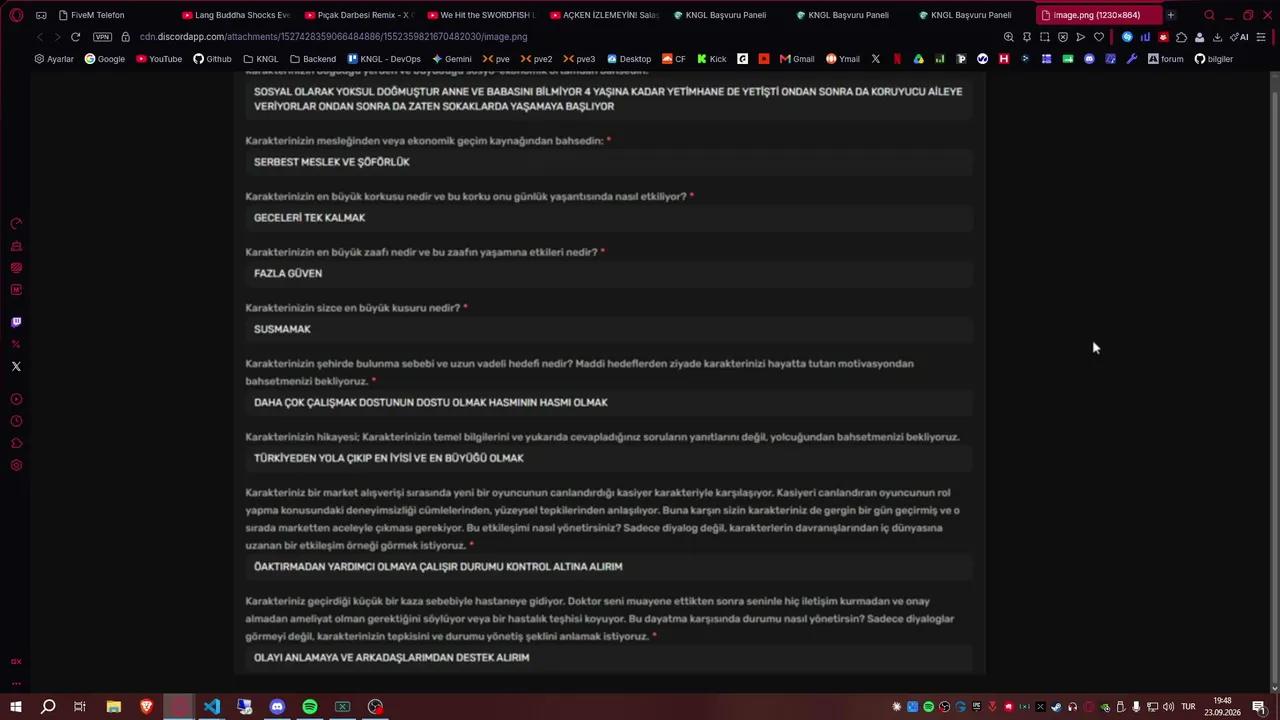Open the Windows Start button
Screen dimensions: 1280x720
(x=15, y=707)
